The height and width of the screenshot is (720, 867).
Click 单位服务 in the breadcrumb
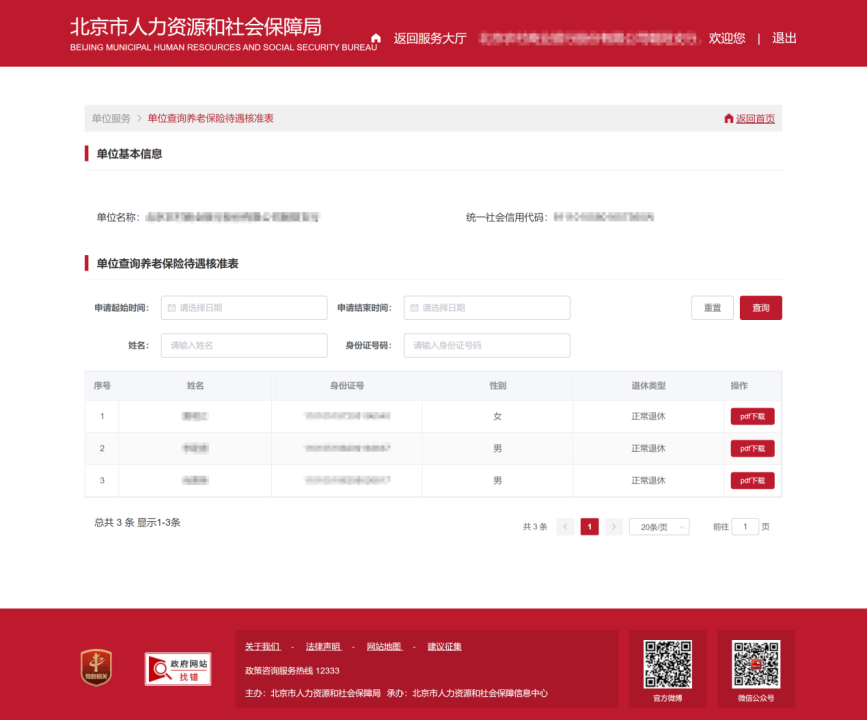coord(111,119)
